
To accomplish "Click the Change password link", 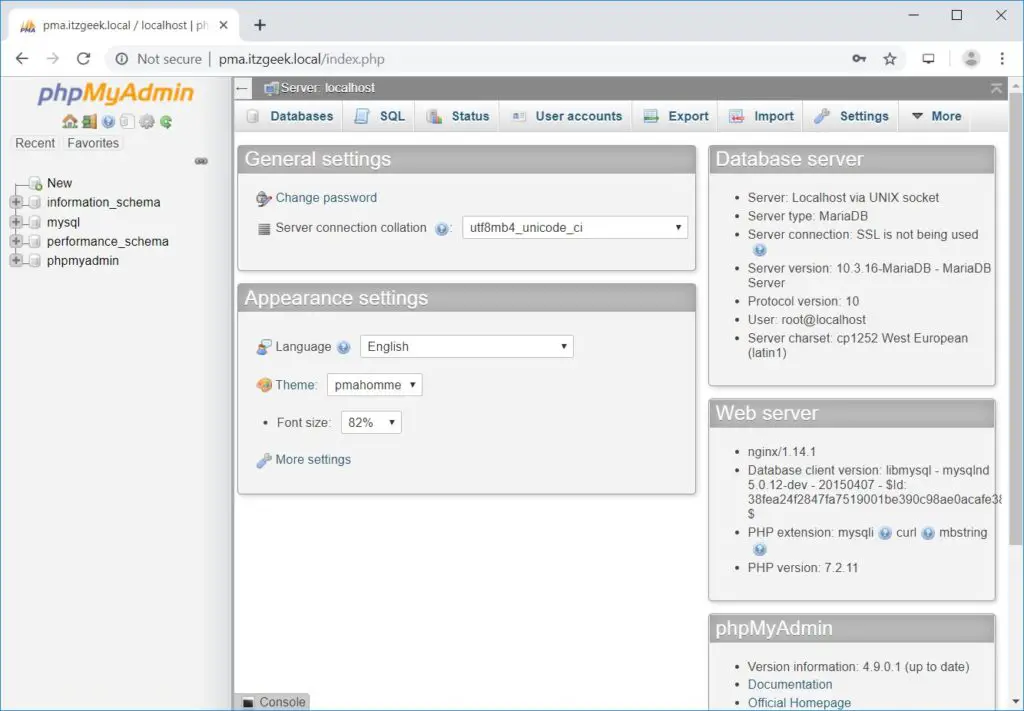I will coord(326,198).
